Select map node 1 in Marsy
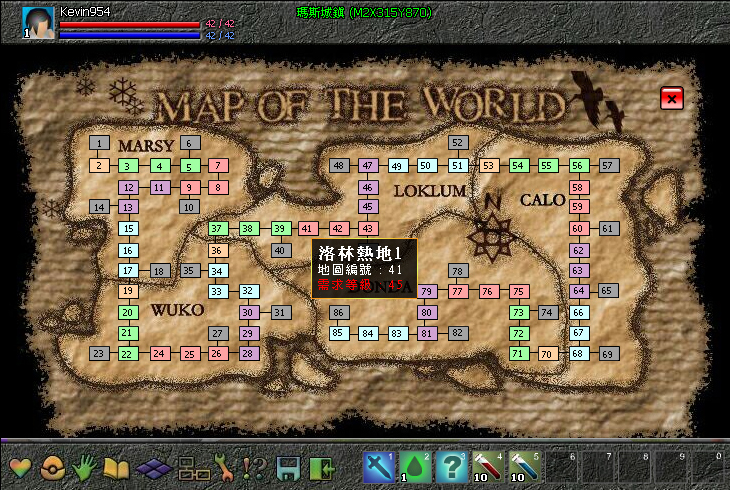Screen dimensions: 730x490 (x=99, y=143)
